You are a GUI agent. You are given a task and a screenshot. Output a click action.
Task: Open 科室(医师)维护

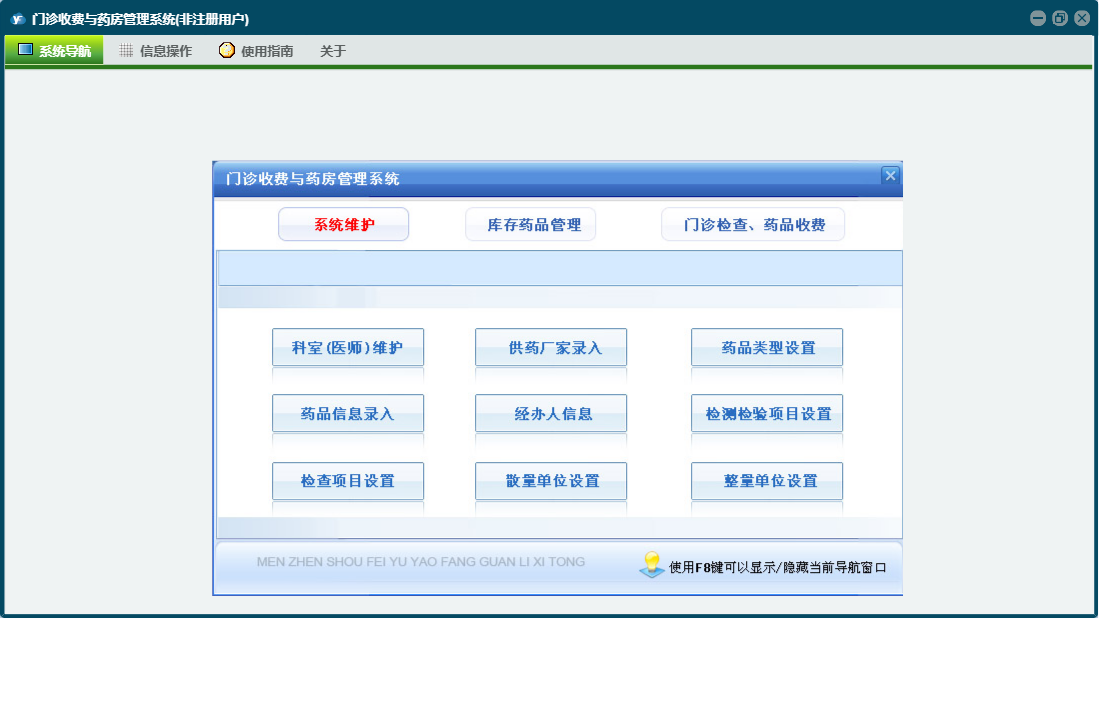348,347
